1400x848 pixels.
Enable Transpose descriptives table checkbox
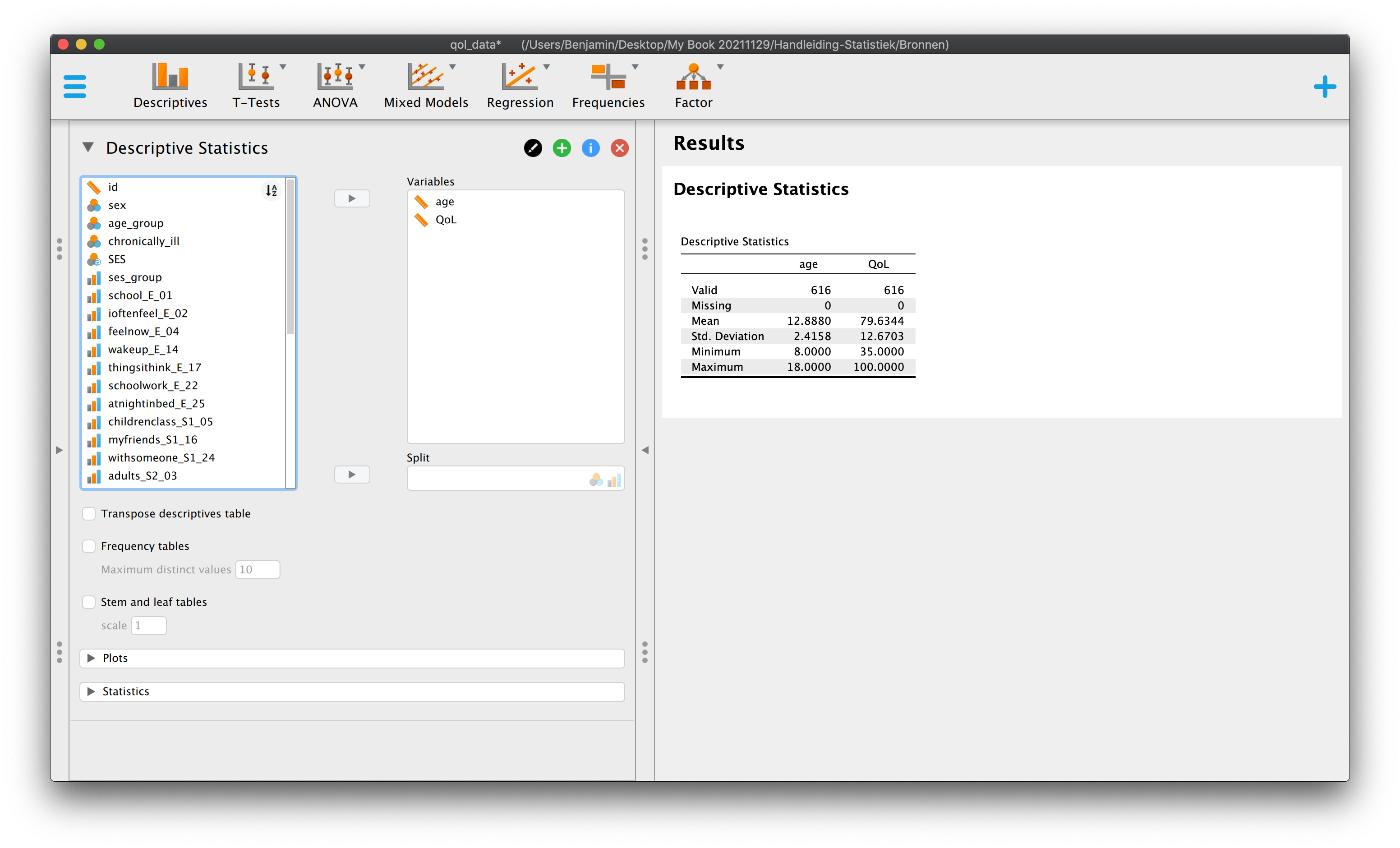point(89,514)
